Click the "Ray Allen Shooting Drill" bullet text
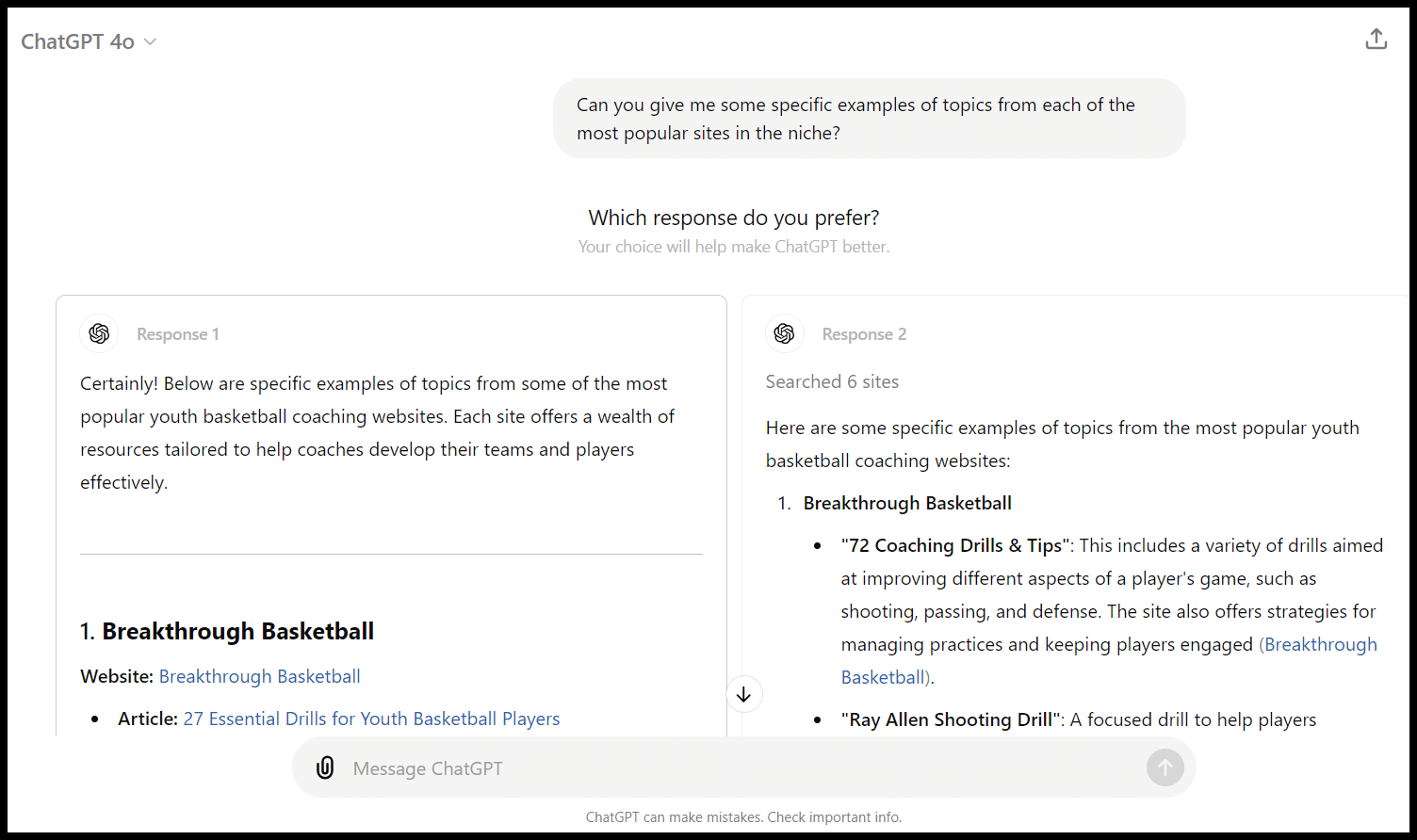Screen dimensions: 1417x840 click(951, 719)
